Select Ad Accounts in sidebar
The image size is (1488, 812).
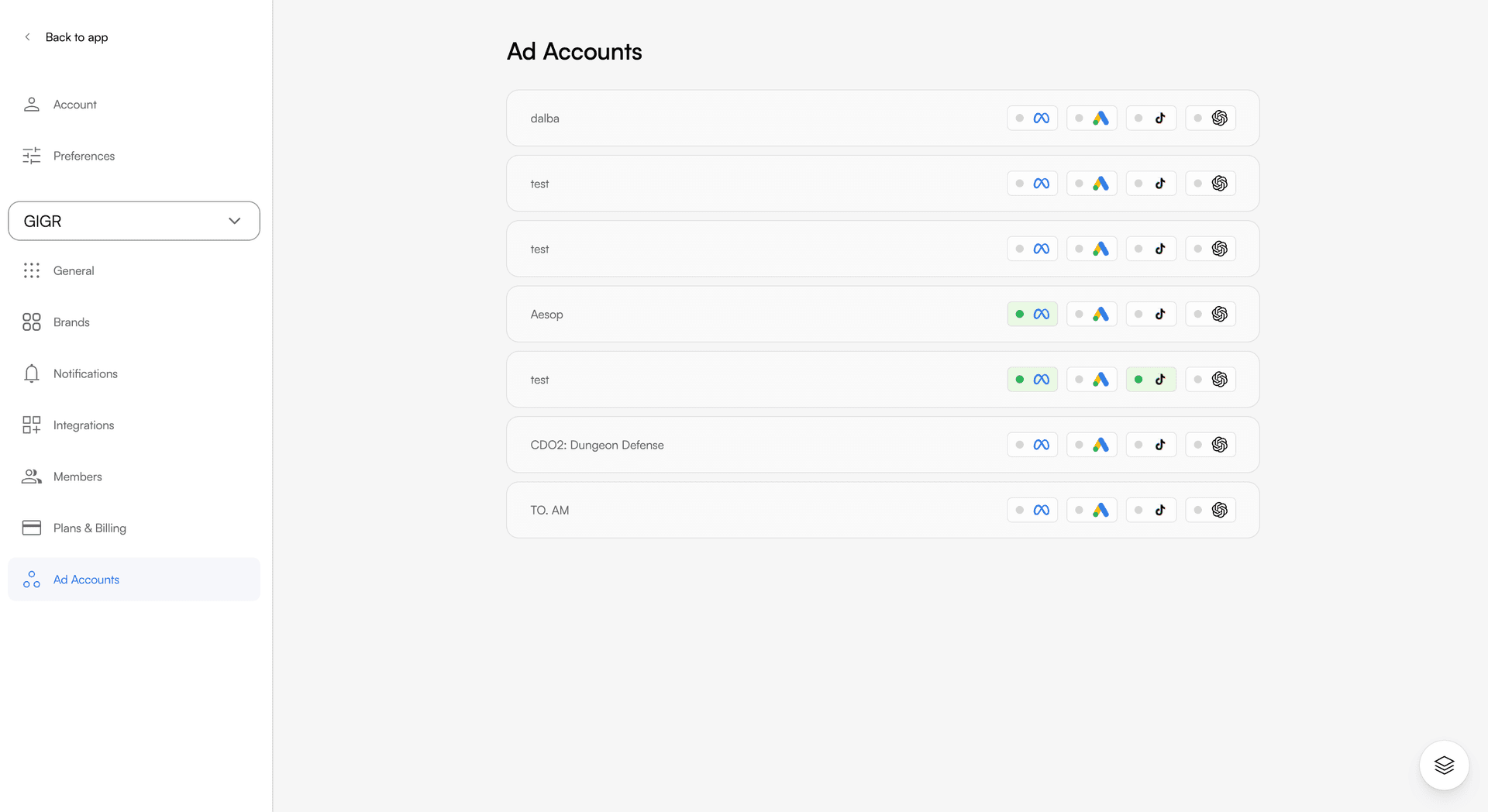pyautogui.click(x=134, y=580)
